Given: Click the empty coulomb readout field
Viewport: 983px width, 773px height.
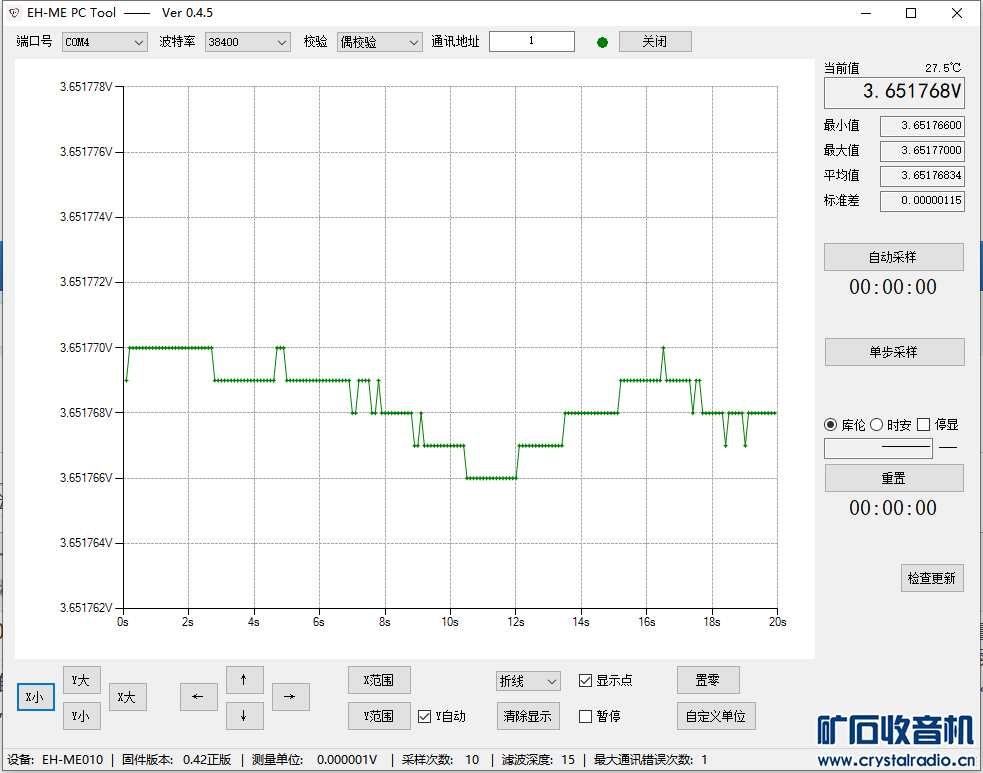Looking at the screenshot, I should pos(878,448).
